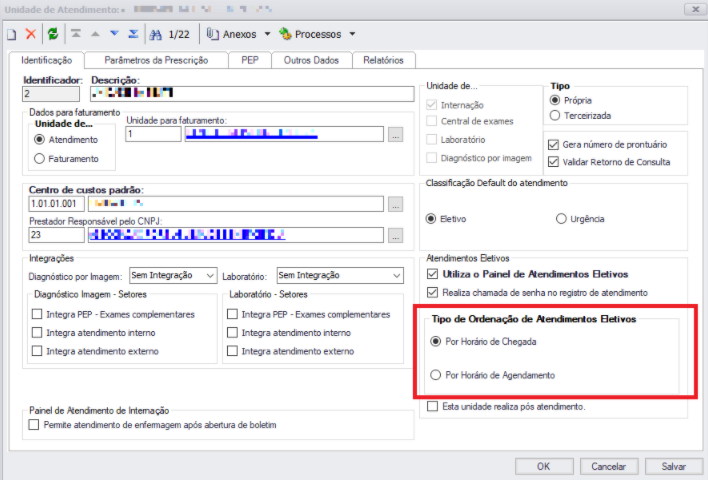Check Laboratório Integra atendimento externo

pos(233,351)
